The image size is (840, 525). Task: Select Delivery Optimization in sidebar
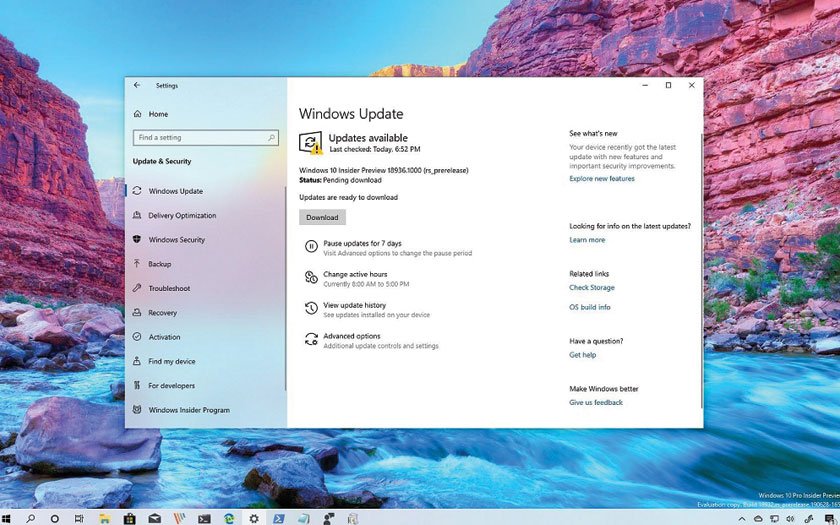[182, 216]
